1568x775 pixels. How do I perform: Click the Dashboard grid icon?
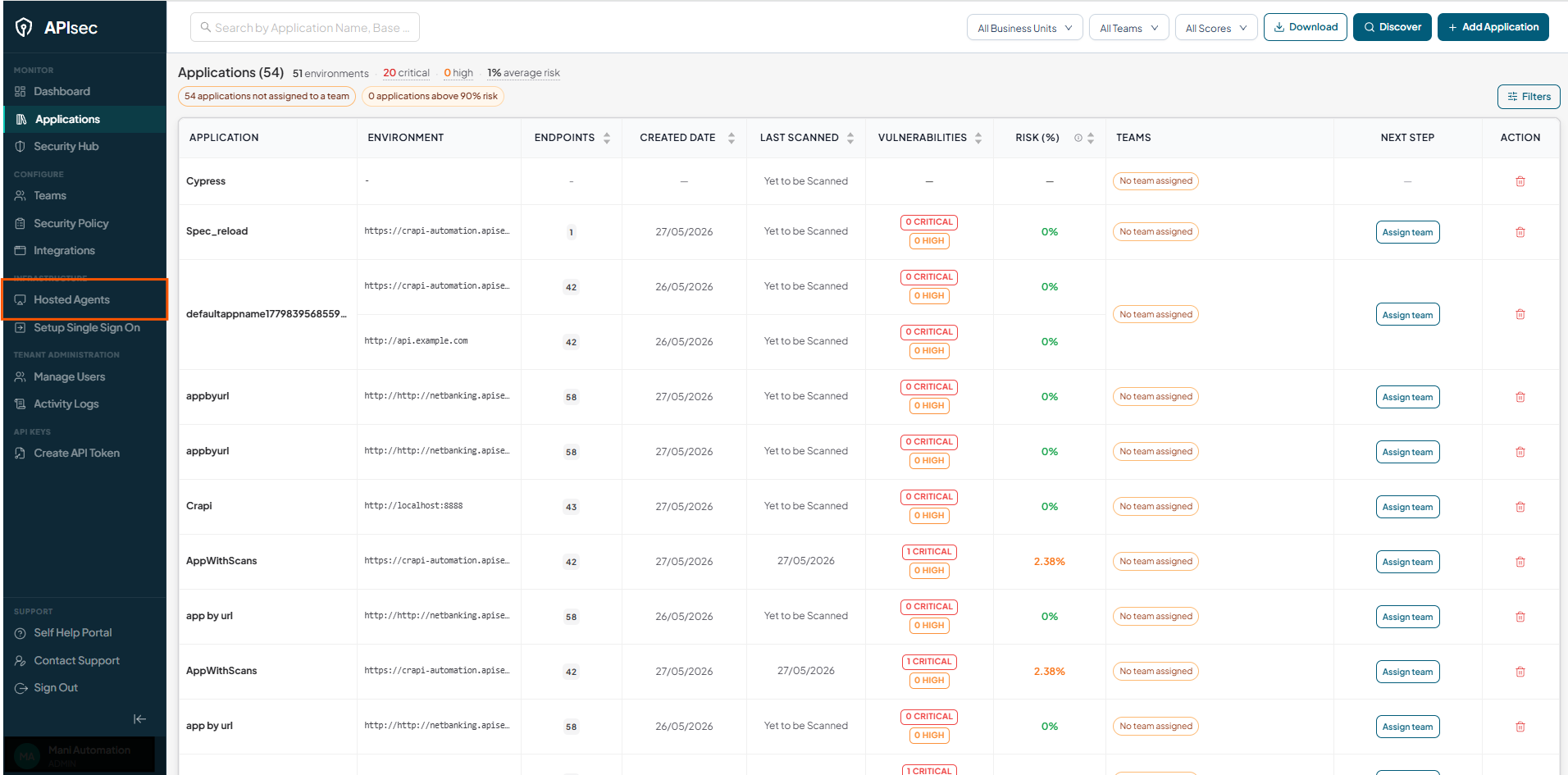pyautogui.click(x=21, y=92)
